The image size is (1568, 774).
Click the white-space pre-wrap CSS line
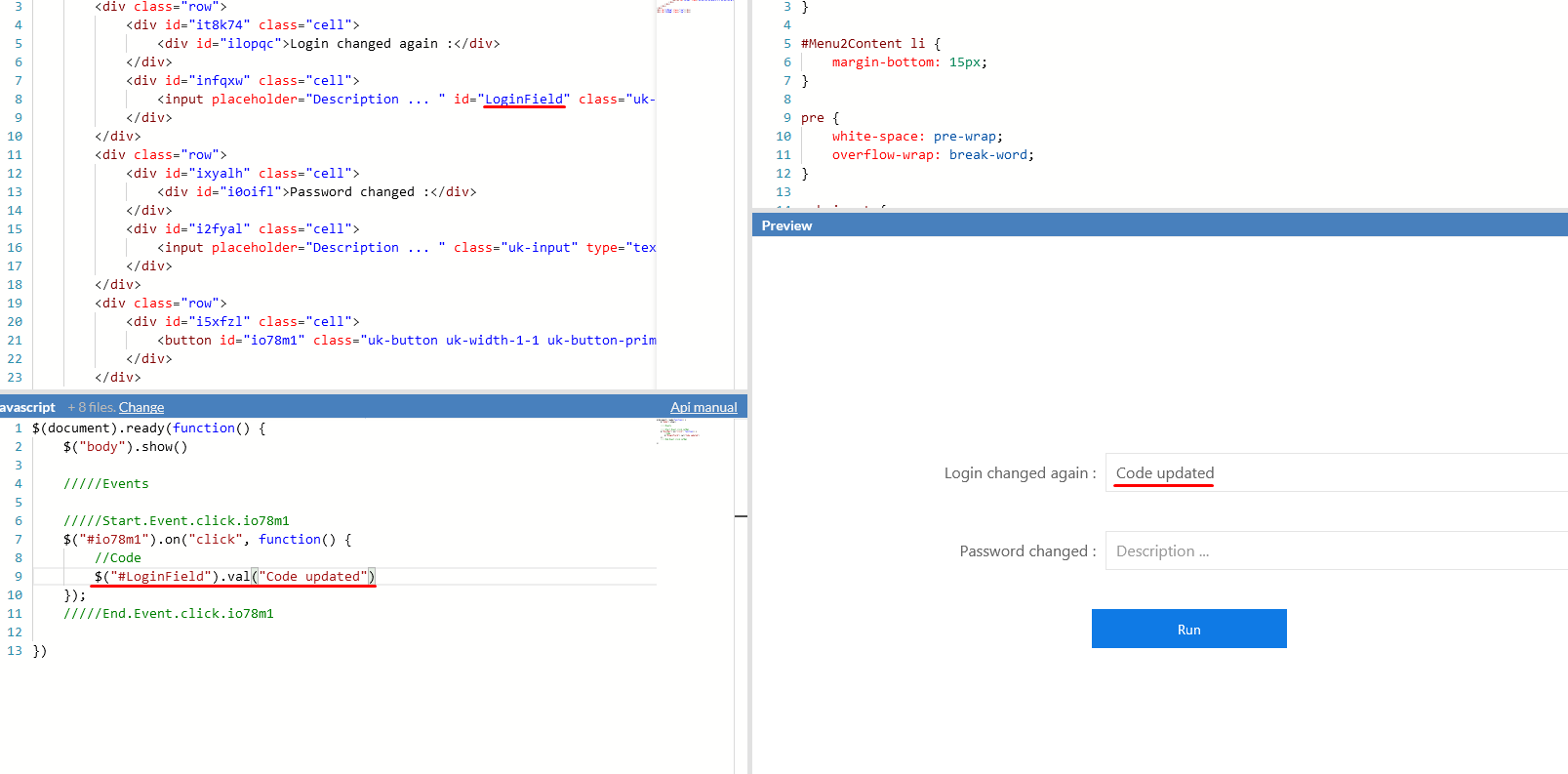click(x=916, y=137)
